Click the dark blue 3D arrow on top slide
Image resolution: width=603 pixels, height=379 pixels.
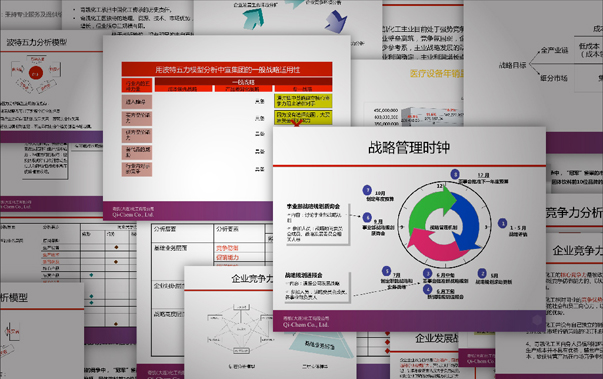pyautogui.click(x=336, y=21)
